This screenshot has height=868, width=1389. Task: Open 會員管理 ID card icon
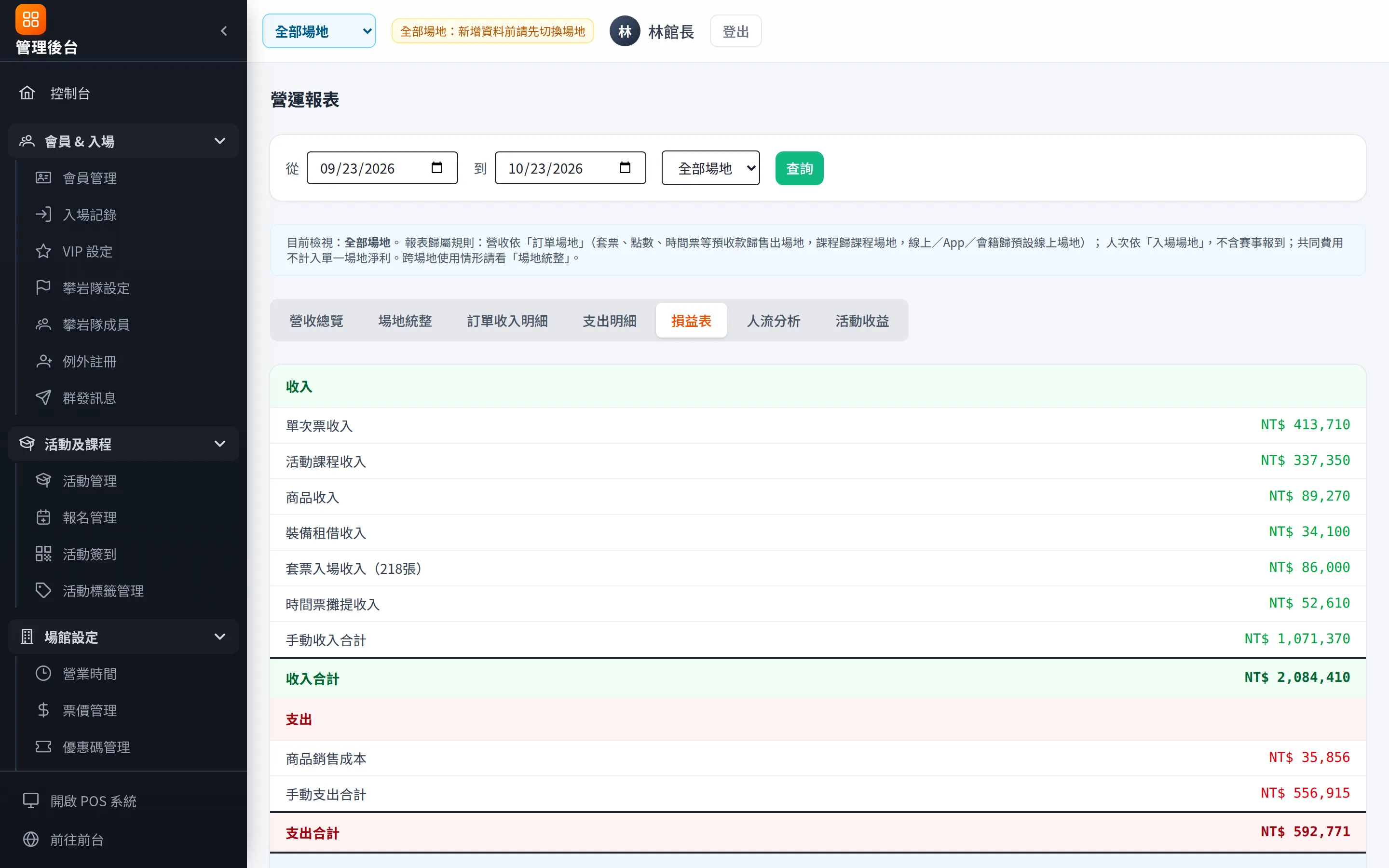pos(43,177)
